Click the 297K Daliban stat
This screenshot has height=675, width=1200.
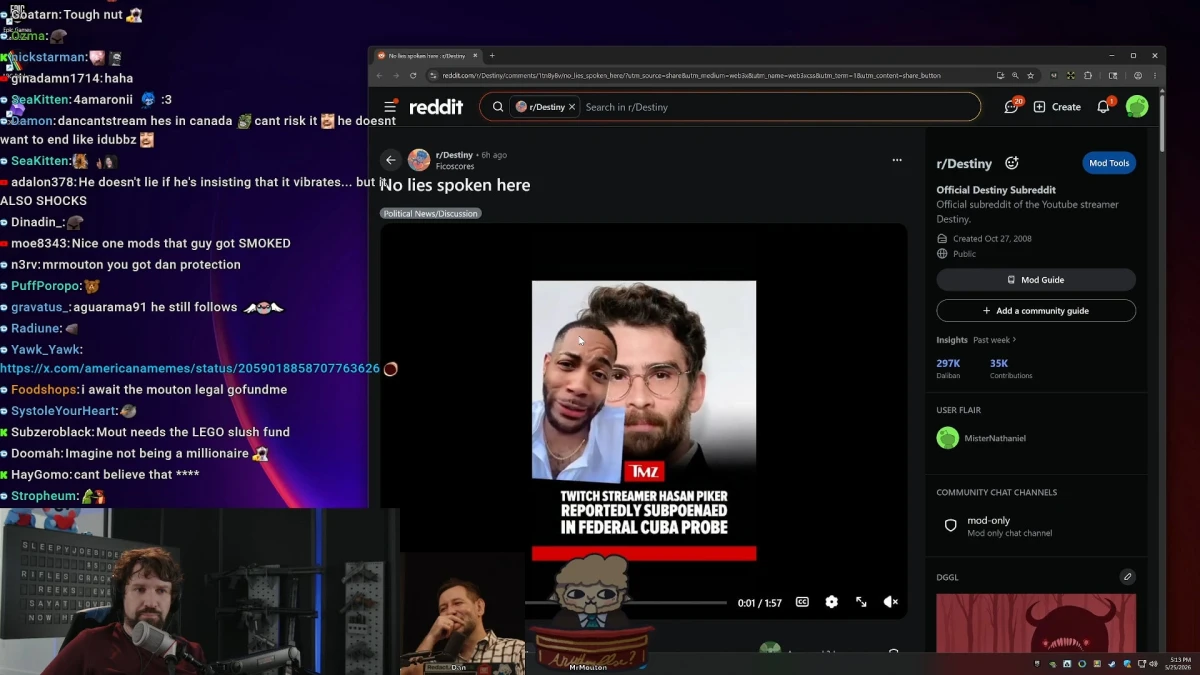coord(949,368)
